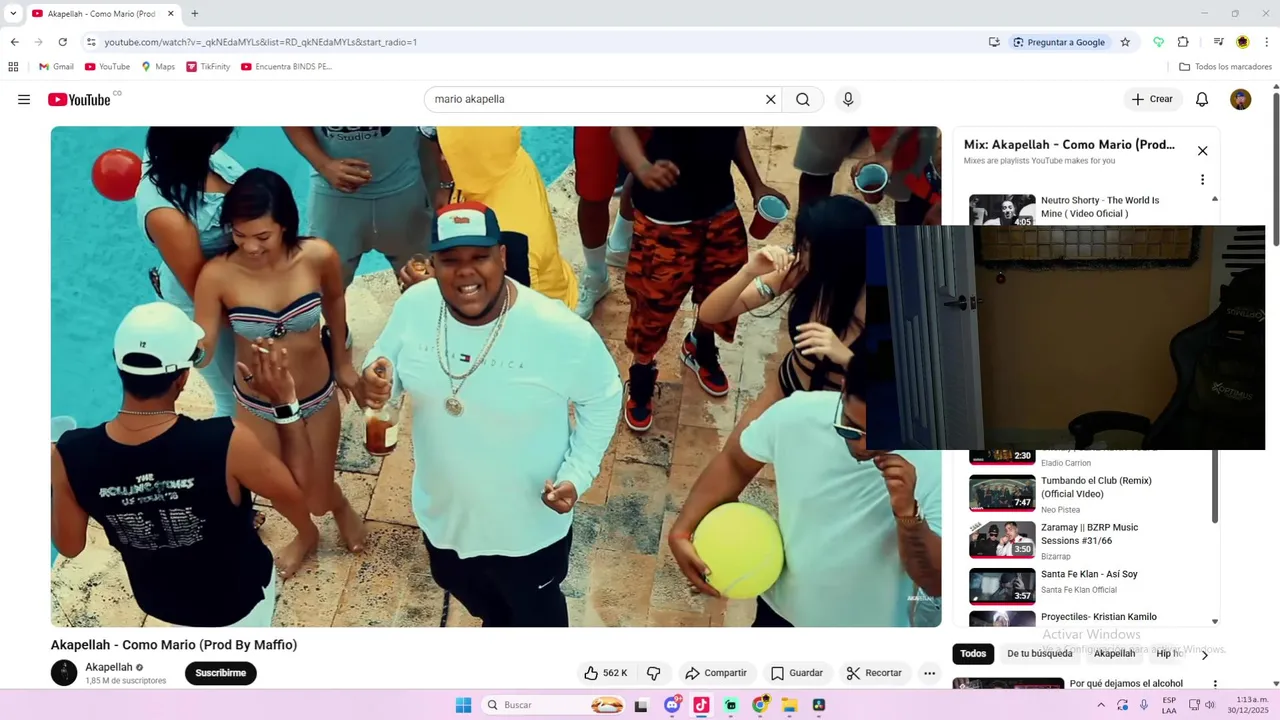Open Chrome profile avatar
Image resolution: width=1280 pixels, height=720 pixels.
coord(1242,42)
